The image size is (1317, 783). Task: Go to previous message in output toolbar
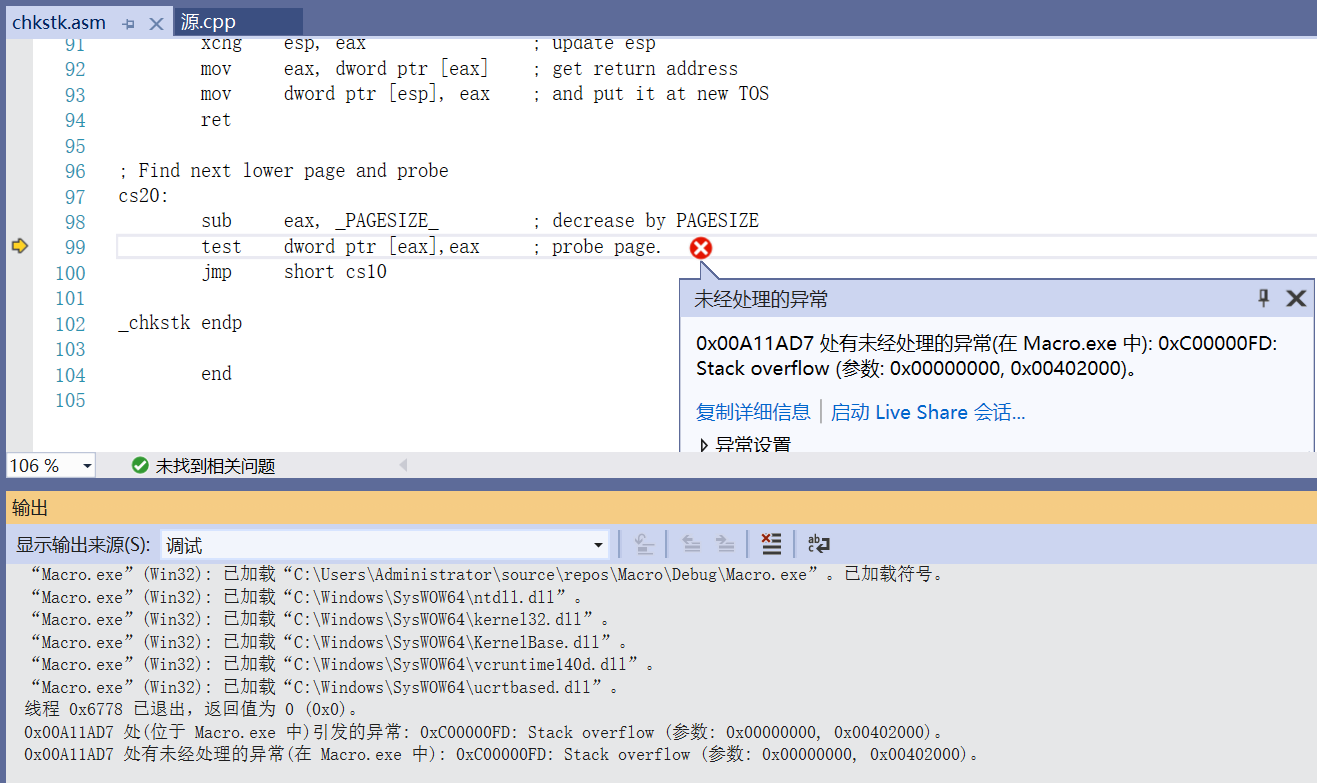coord(691,544)
